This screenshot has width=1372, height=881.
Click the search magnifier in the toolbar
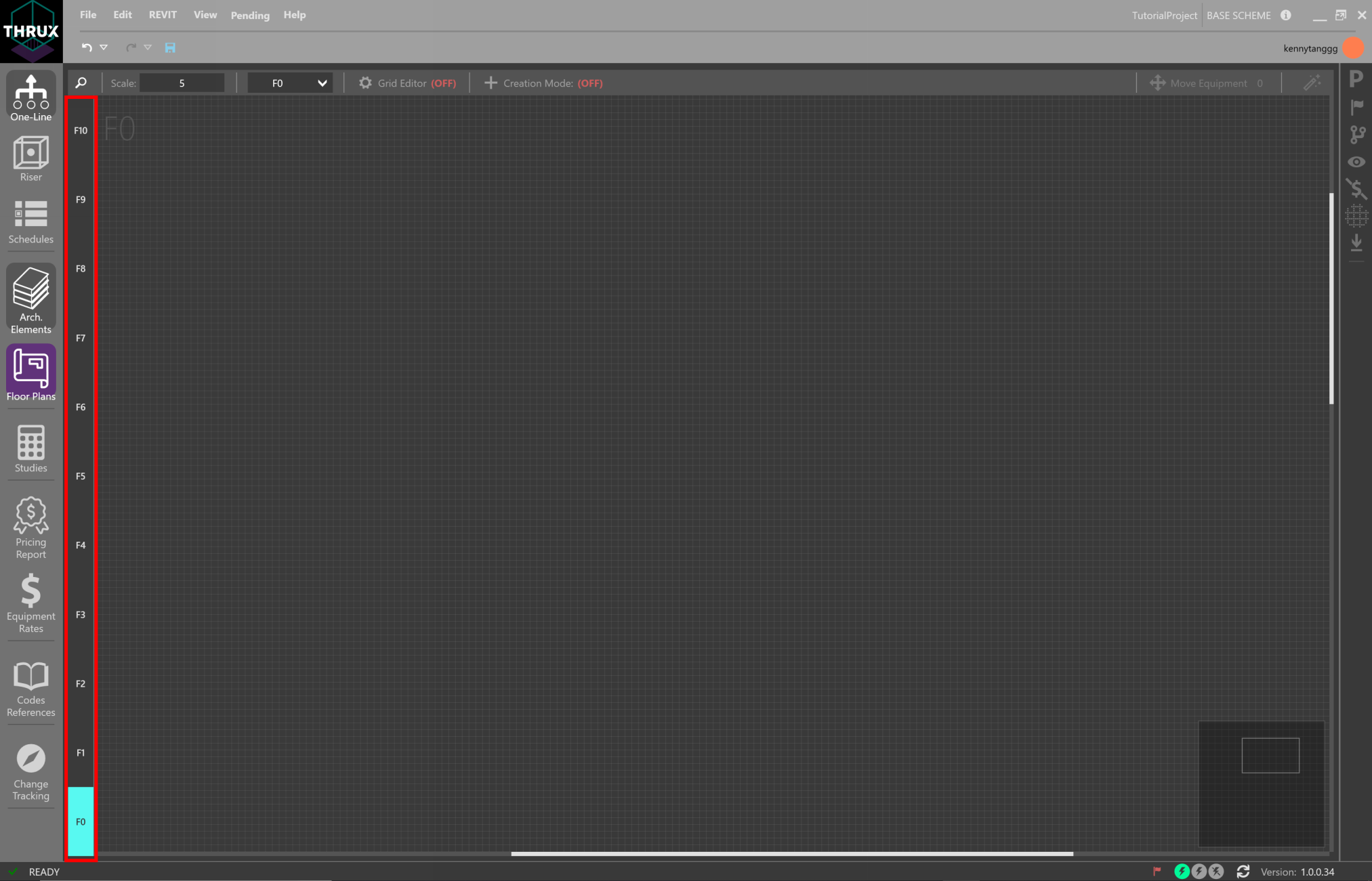(80, 83)
